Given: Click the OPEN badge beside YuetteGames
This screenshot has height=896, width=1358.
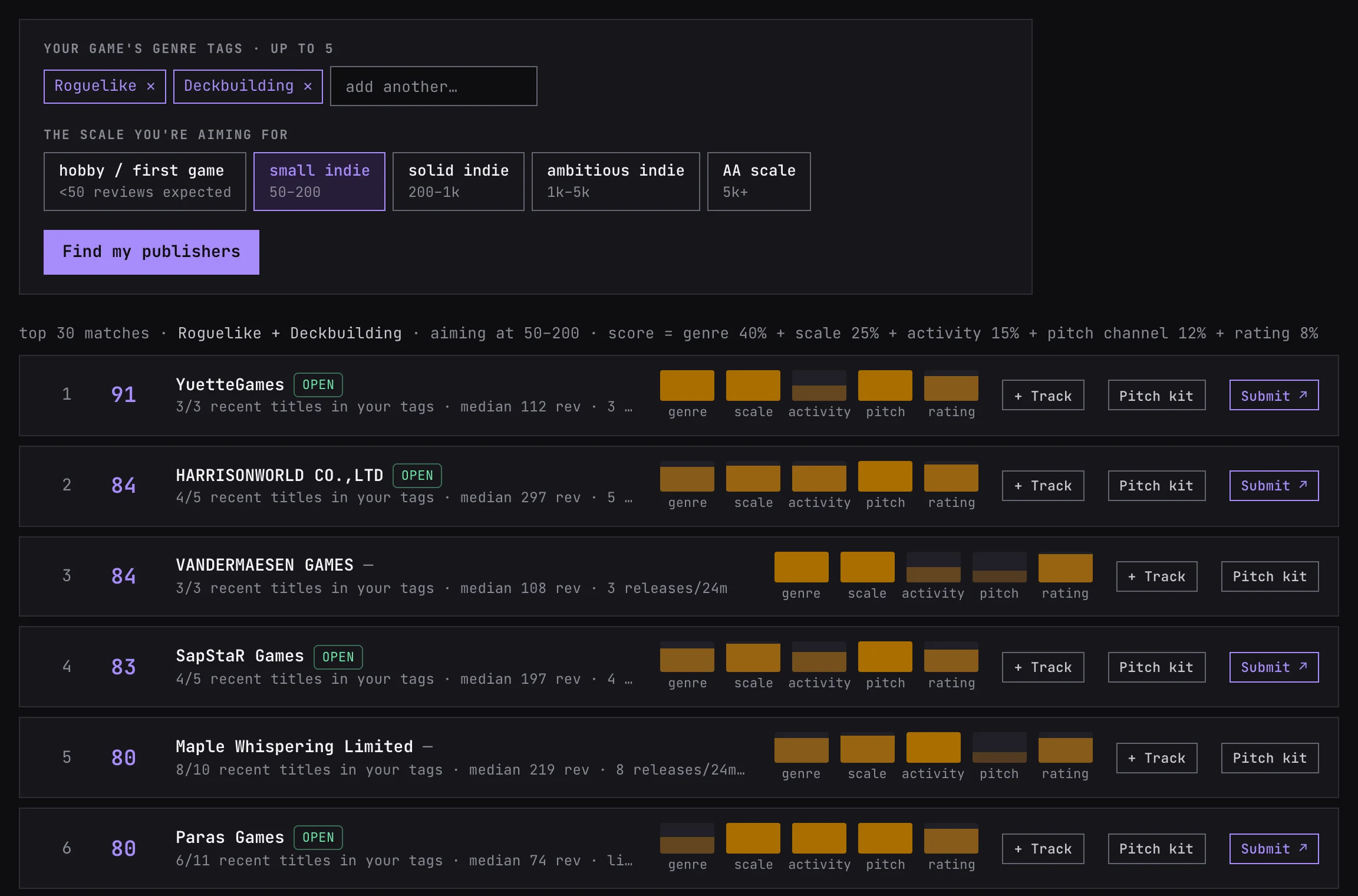Looking at the screenshot, I should [318, 385].
